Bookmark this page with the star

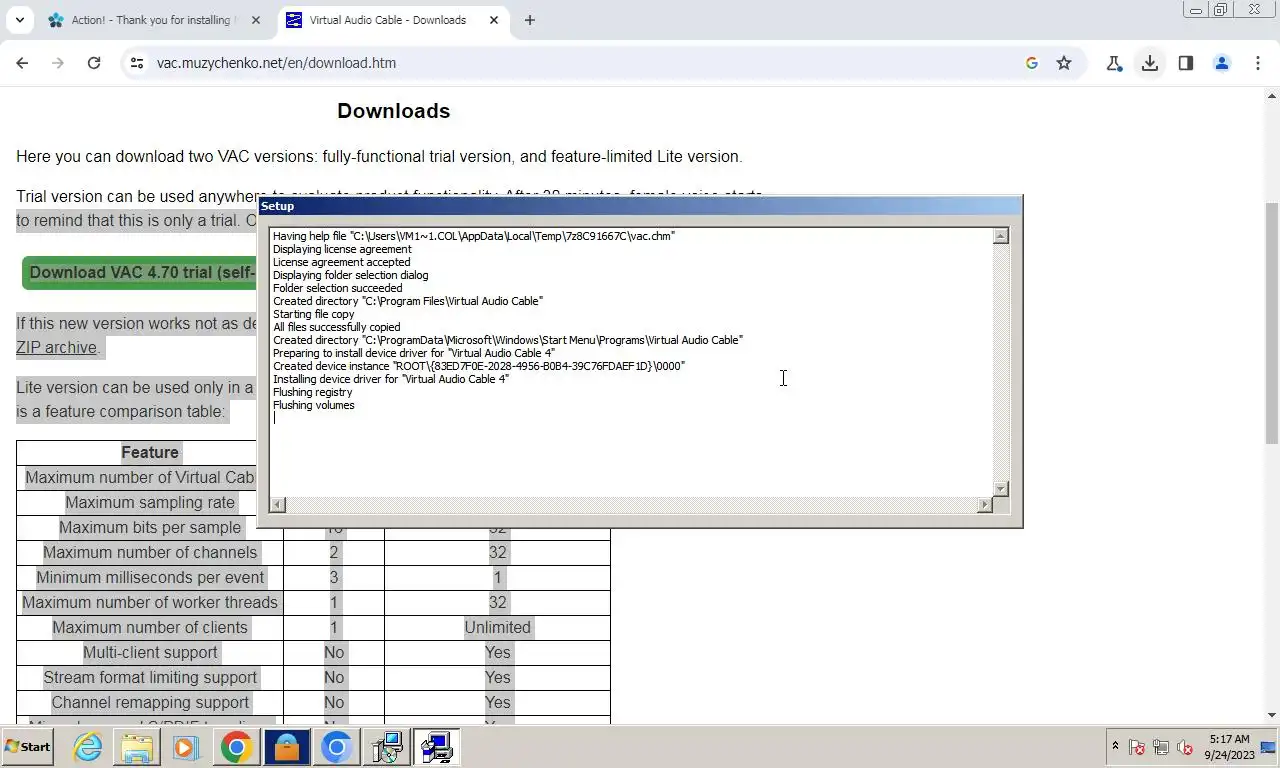[x=1064, y=63]
